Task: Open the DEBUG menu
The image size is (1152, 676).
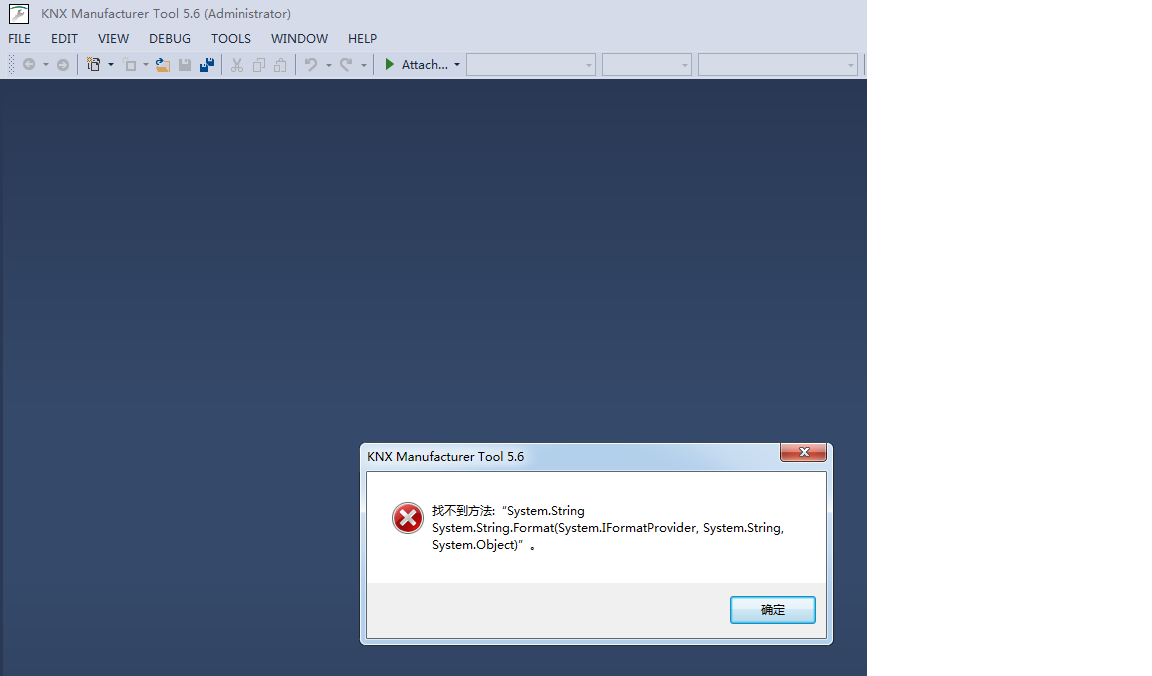Action: pyautogui.click(x=170, y=39)
